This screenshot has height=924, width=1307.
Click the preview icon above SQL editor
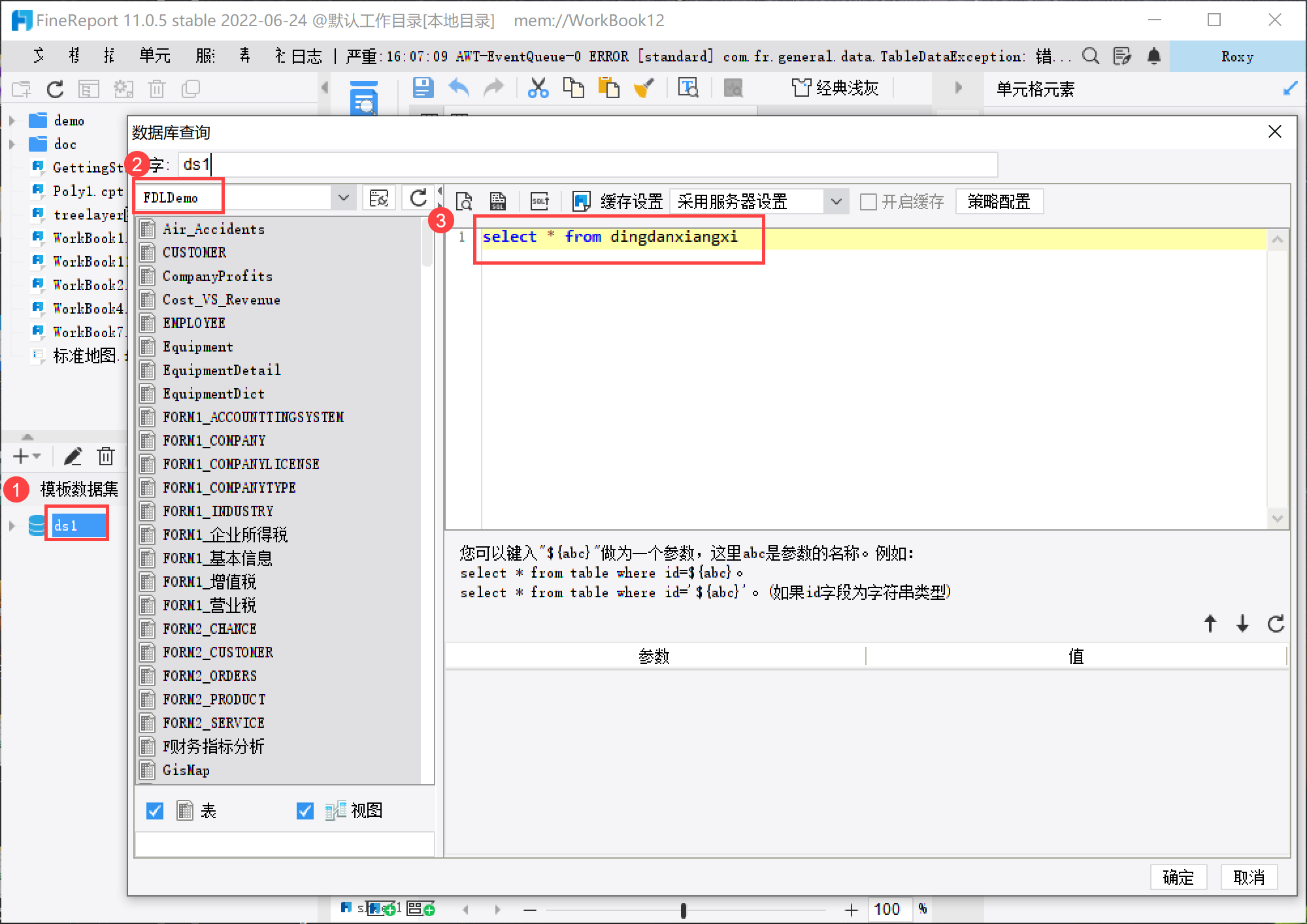click(x=464, y=201)
